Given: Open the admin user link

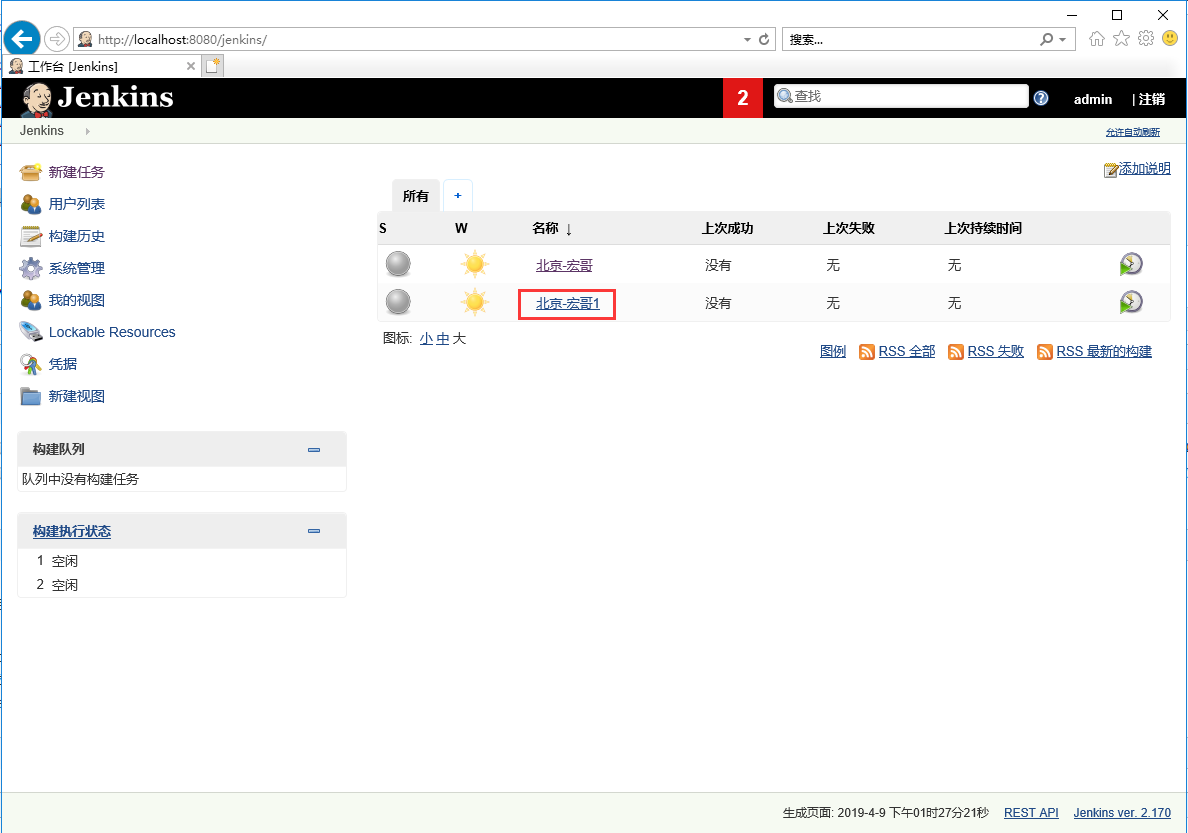Looking at the screenshot, I should [x=1093, y=99].
